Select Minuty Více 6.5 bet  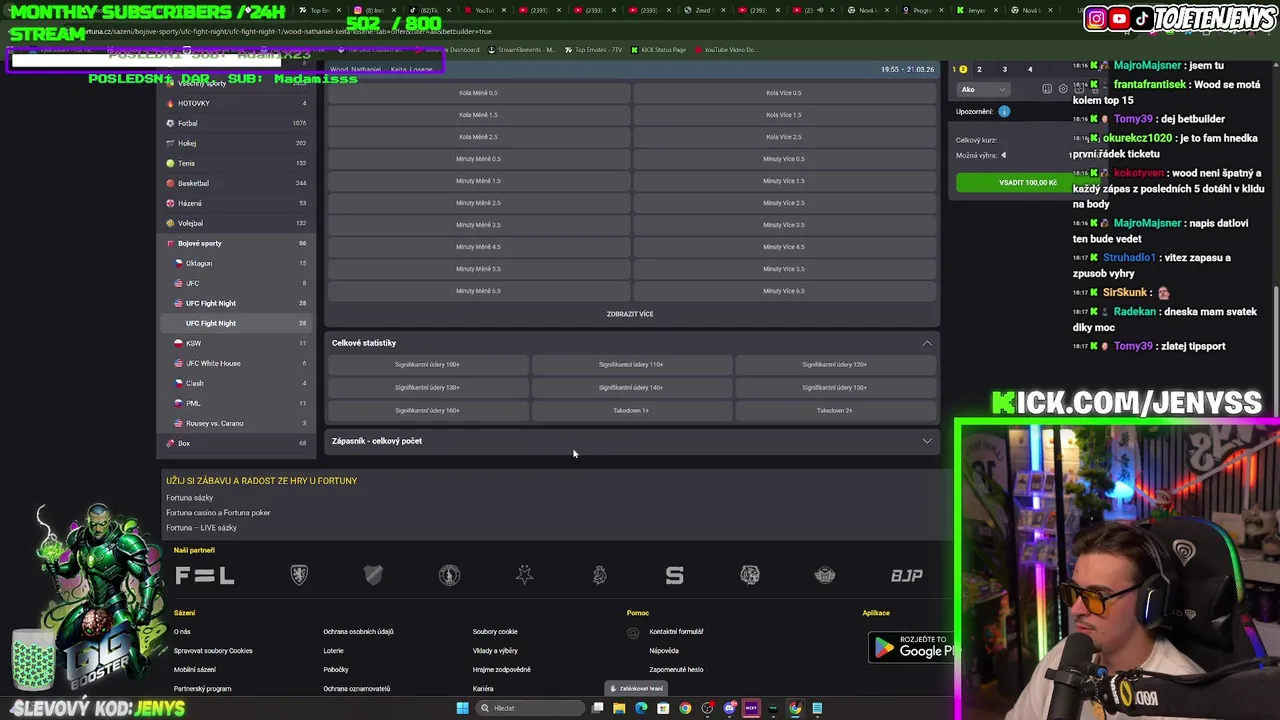pyautogui.click(x=784, y=291)
